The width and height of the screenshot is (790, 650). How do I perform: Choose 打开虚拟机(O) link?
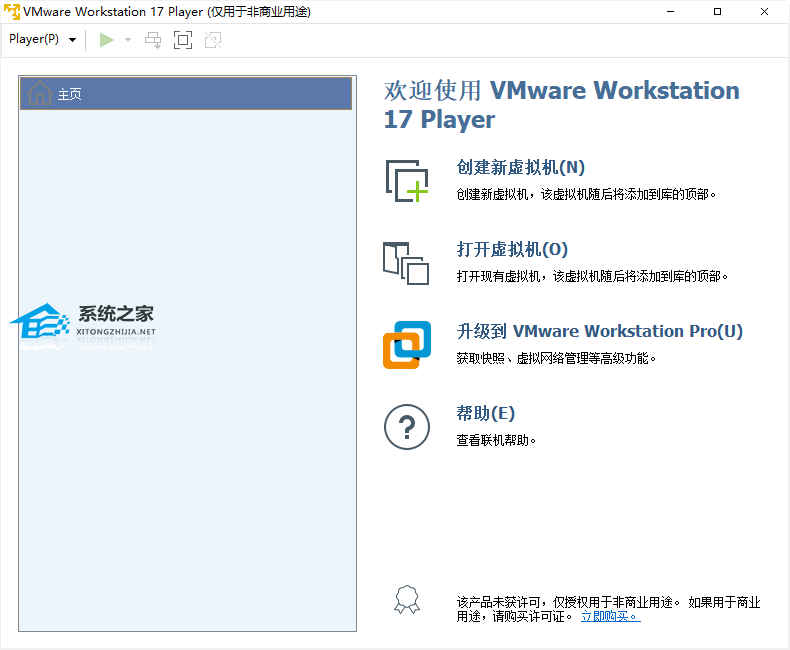(512, 249)
